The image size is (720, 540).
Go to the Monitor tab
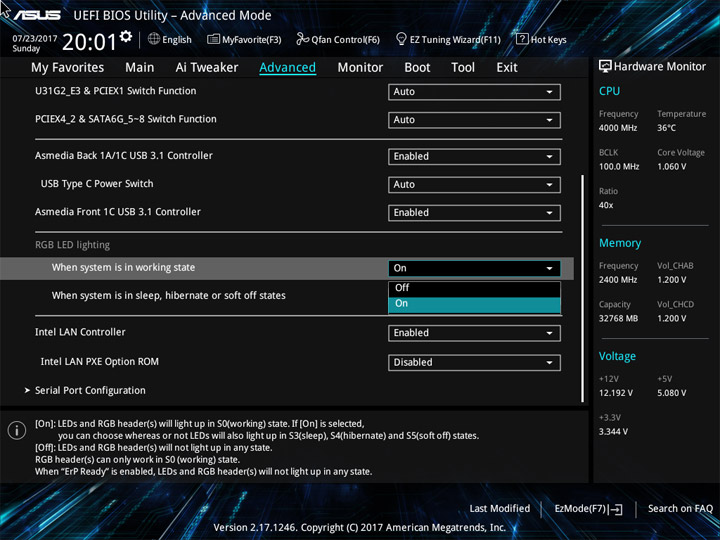(x=360, y=68)
